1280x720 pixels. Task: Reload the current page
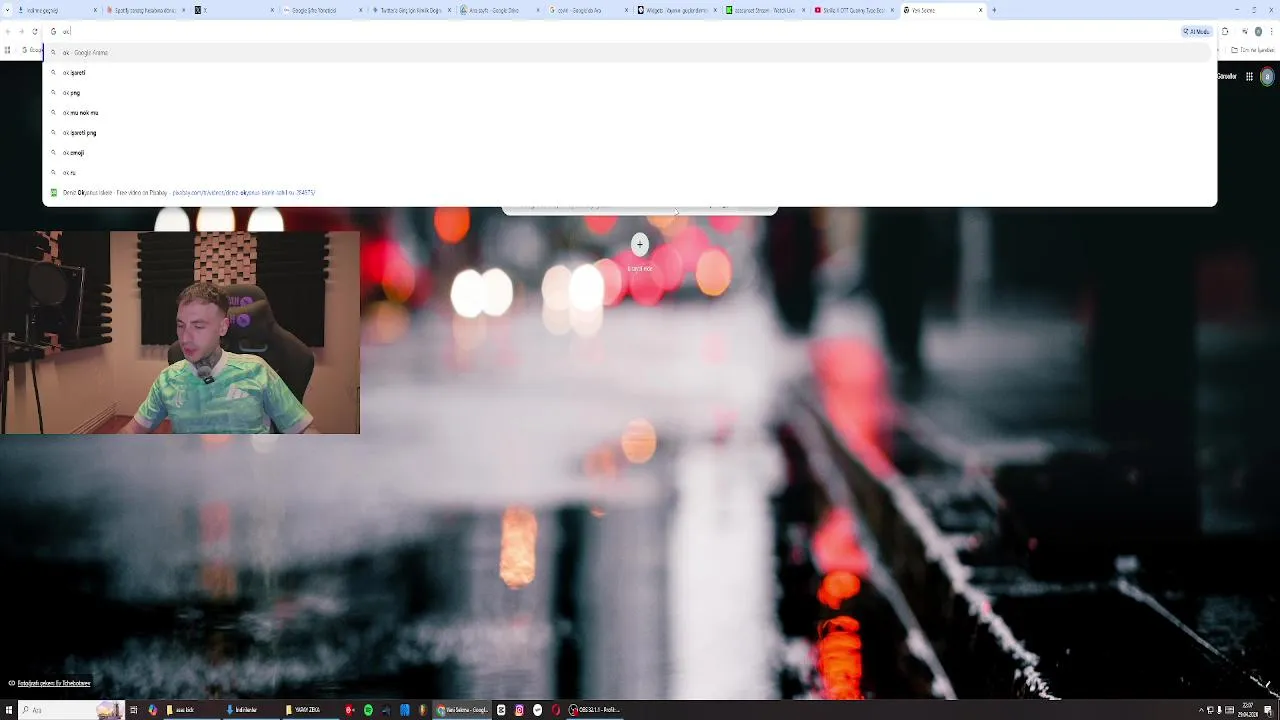click(34, 31)
